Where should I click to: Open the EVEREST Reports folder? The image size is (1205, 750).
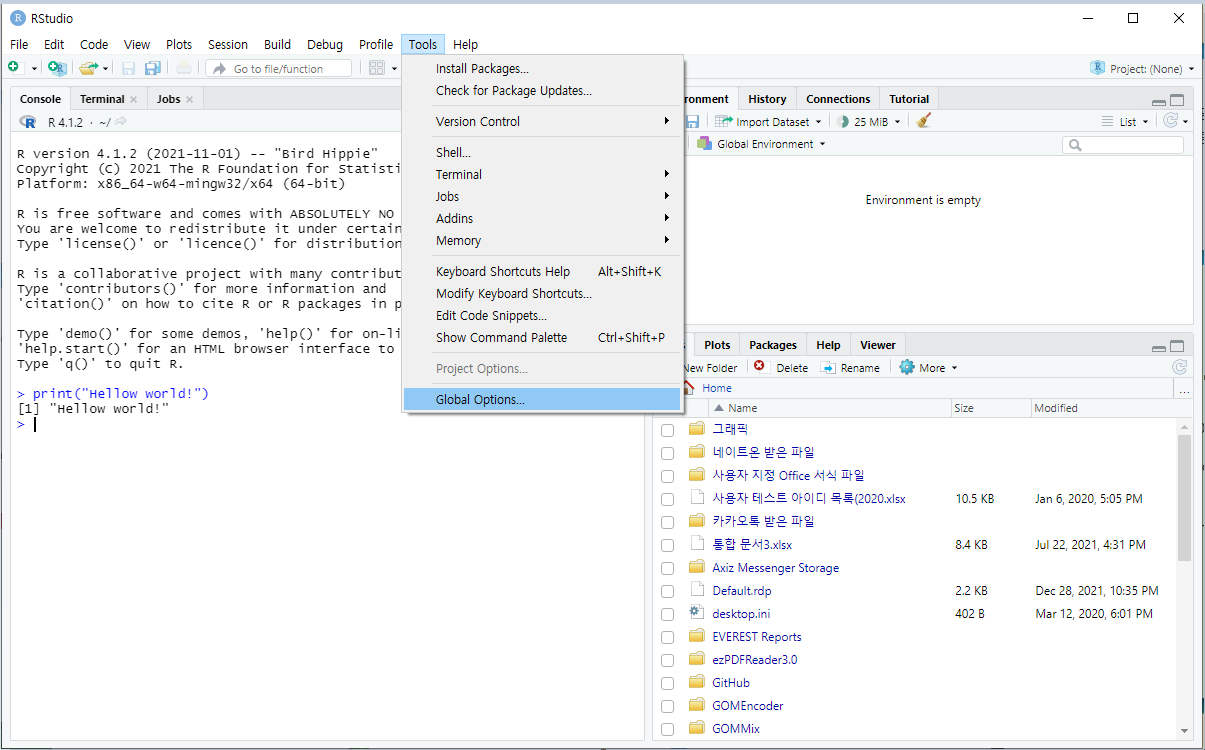[x=757, y=637]
